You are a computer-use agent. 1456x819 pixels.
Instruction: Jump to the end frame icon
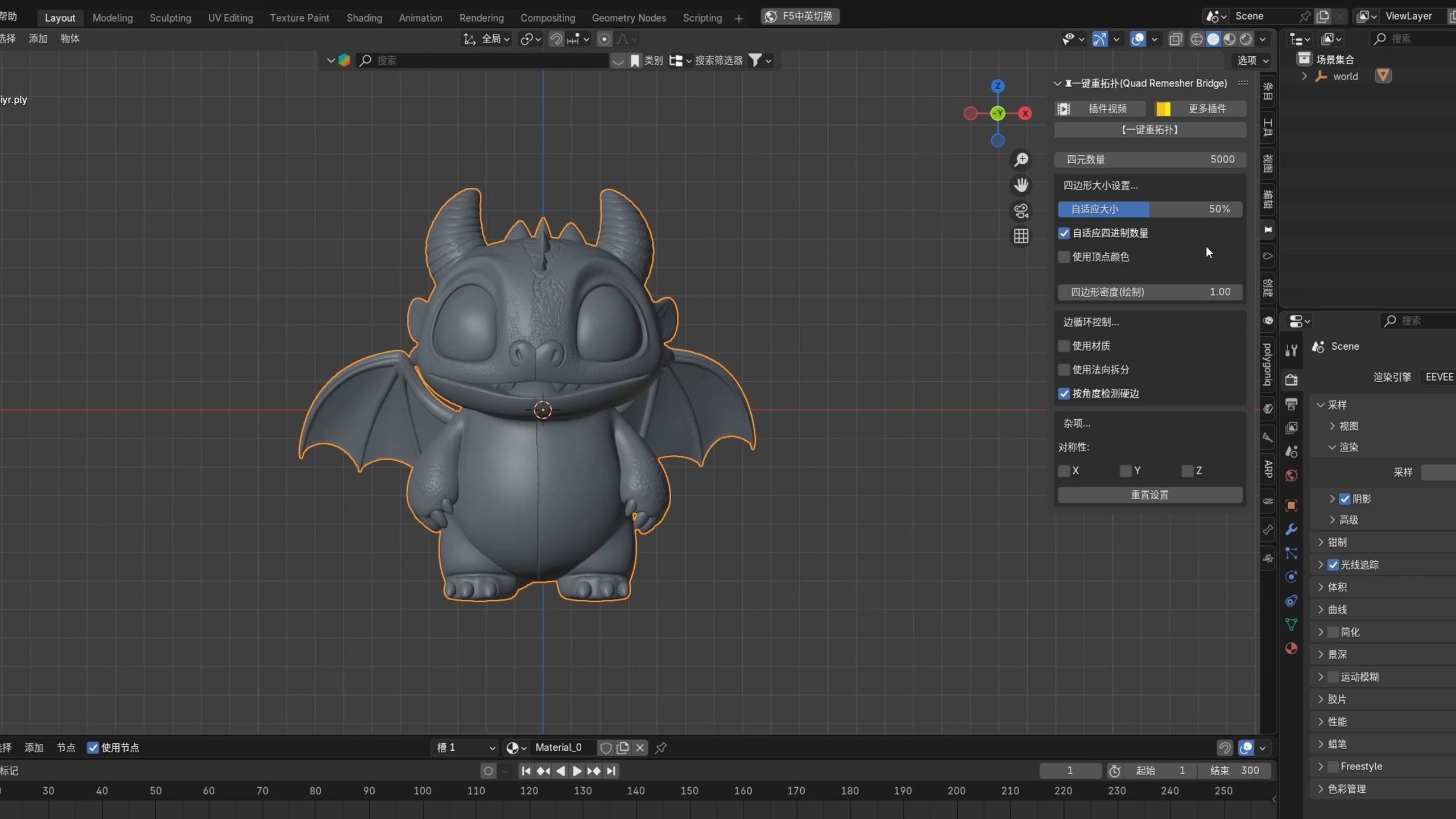611,771
